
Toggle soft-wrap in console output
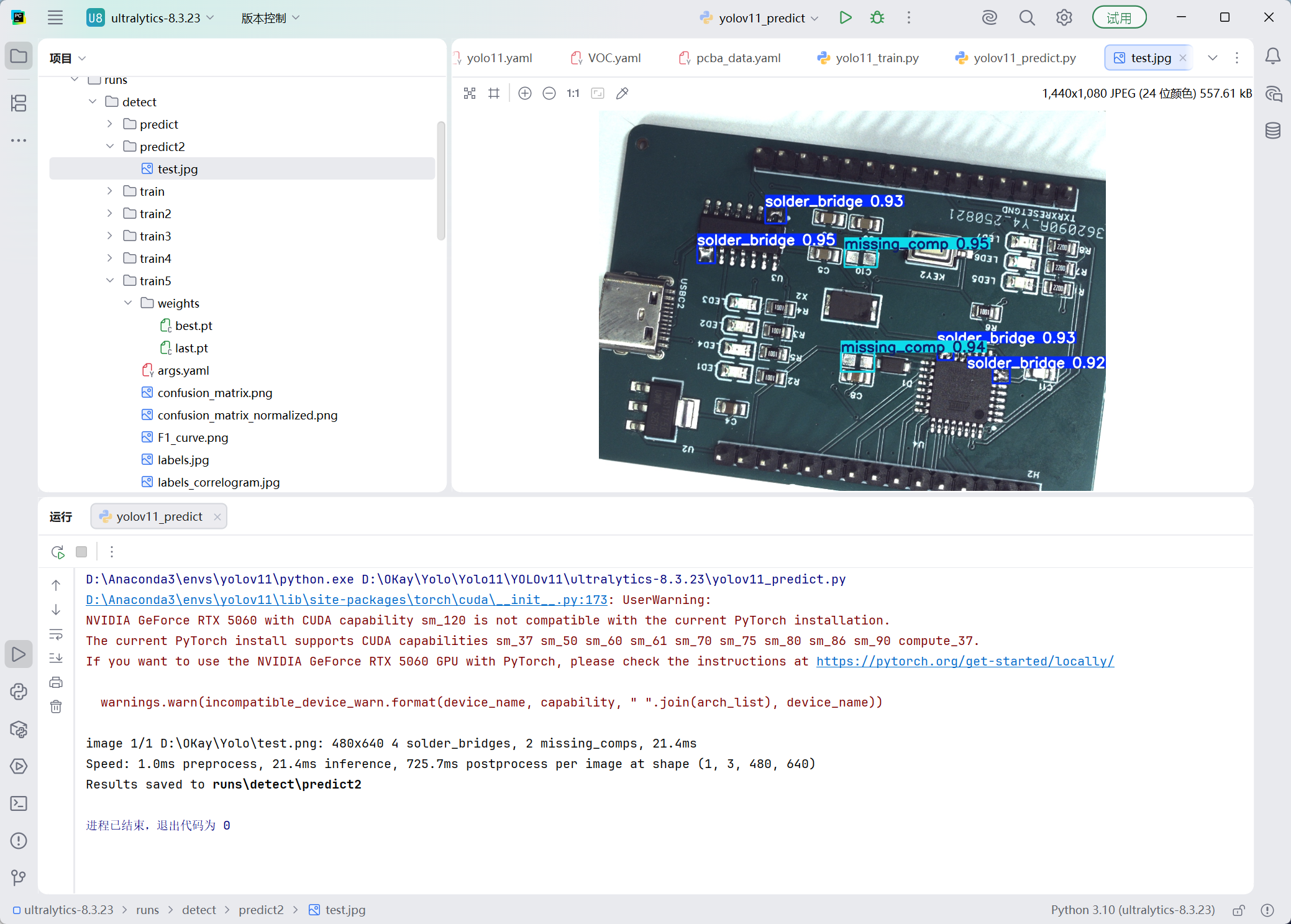tap(56, 634)
